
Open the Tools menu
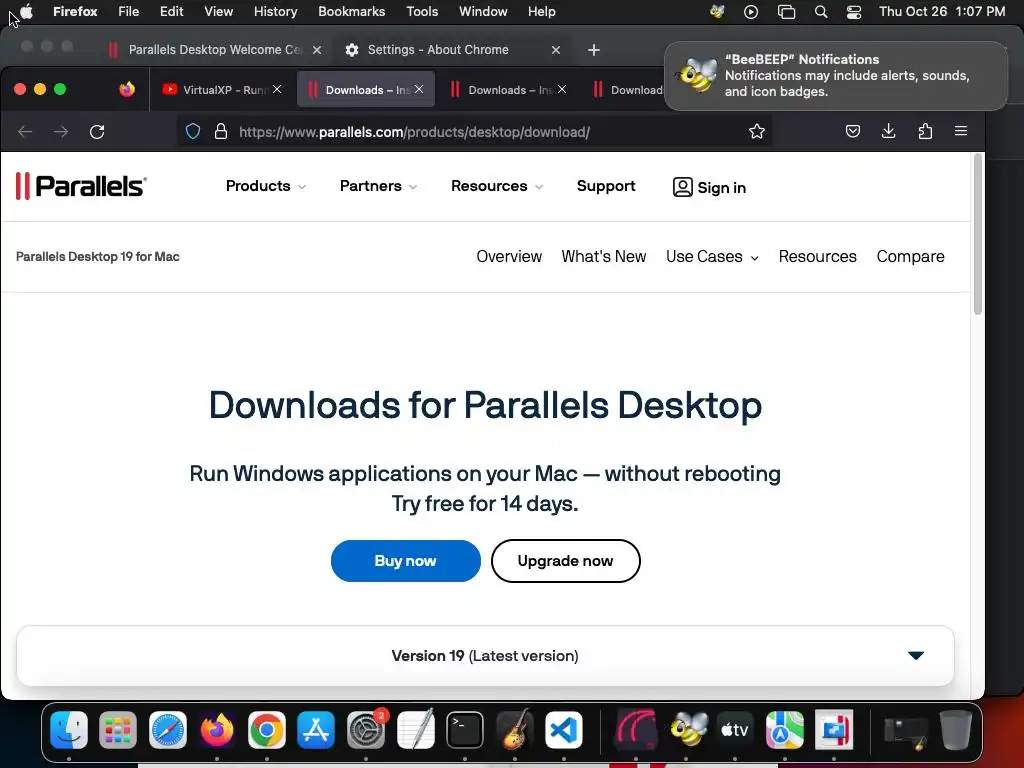click(422, 12)
